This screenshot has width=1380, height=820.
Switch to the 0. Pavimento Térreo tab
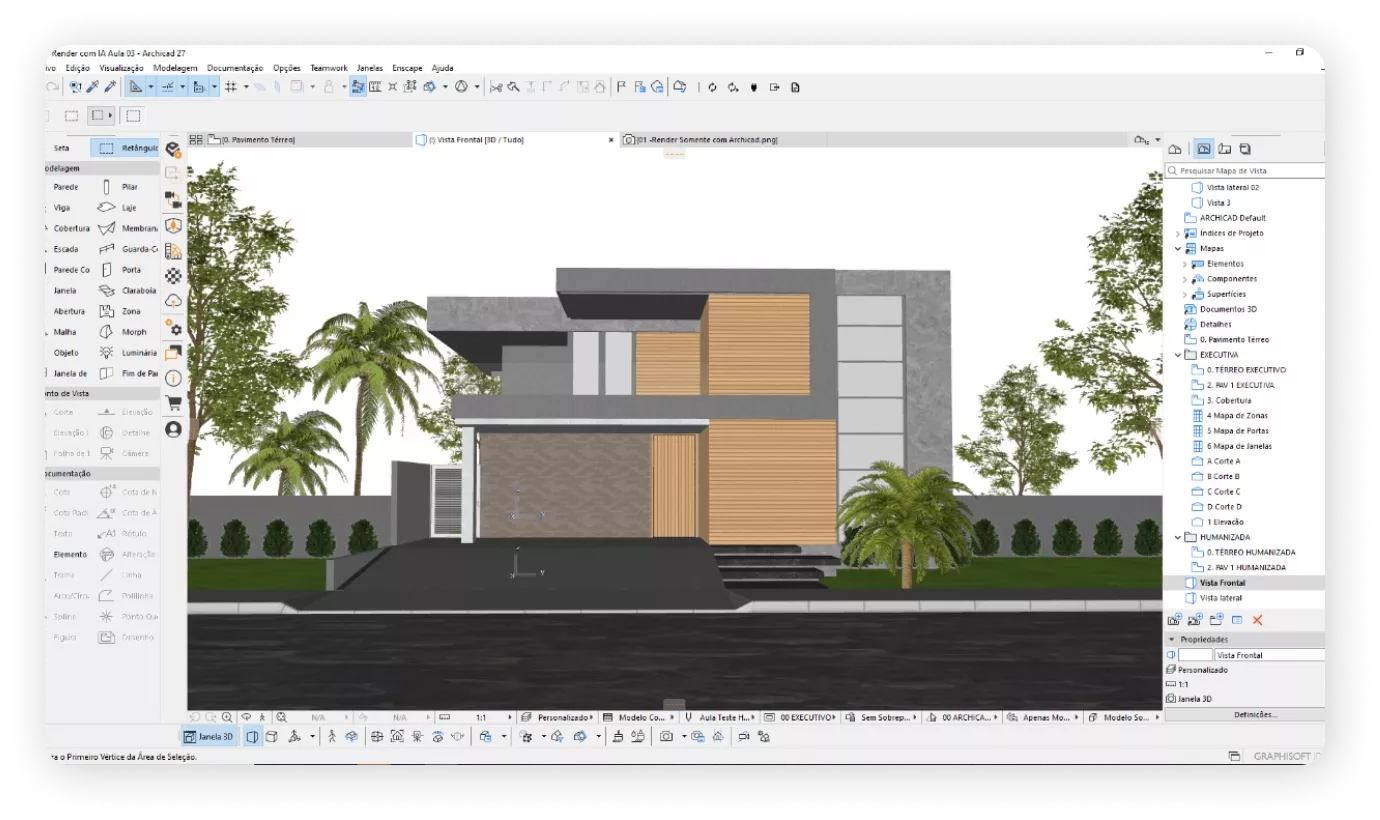point(258,140)
